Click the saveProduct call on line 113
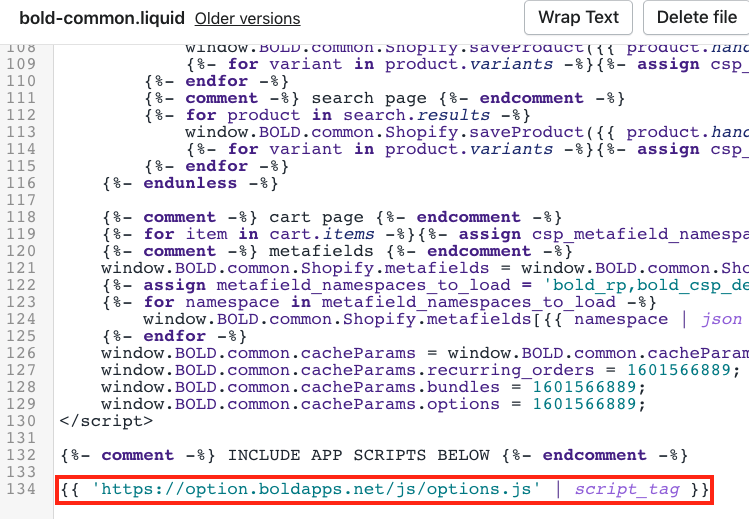749x519 pixels. click(x=467, y=132)
